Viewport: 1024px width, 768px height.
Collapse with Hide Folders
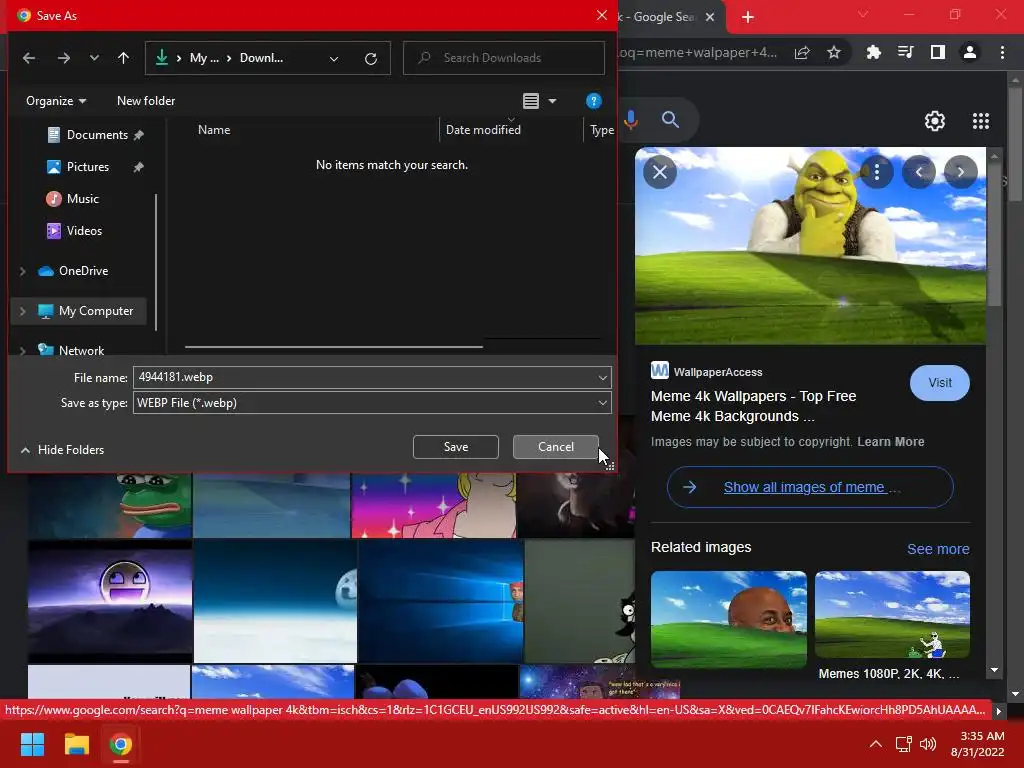pos(63,449)
